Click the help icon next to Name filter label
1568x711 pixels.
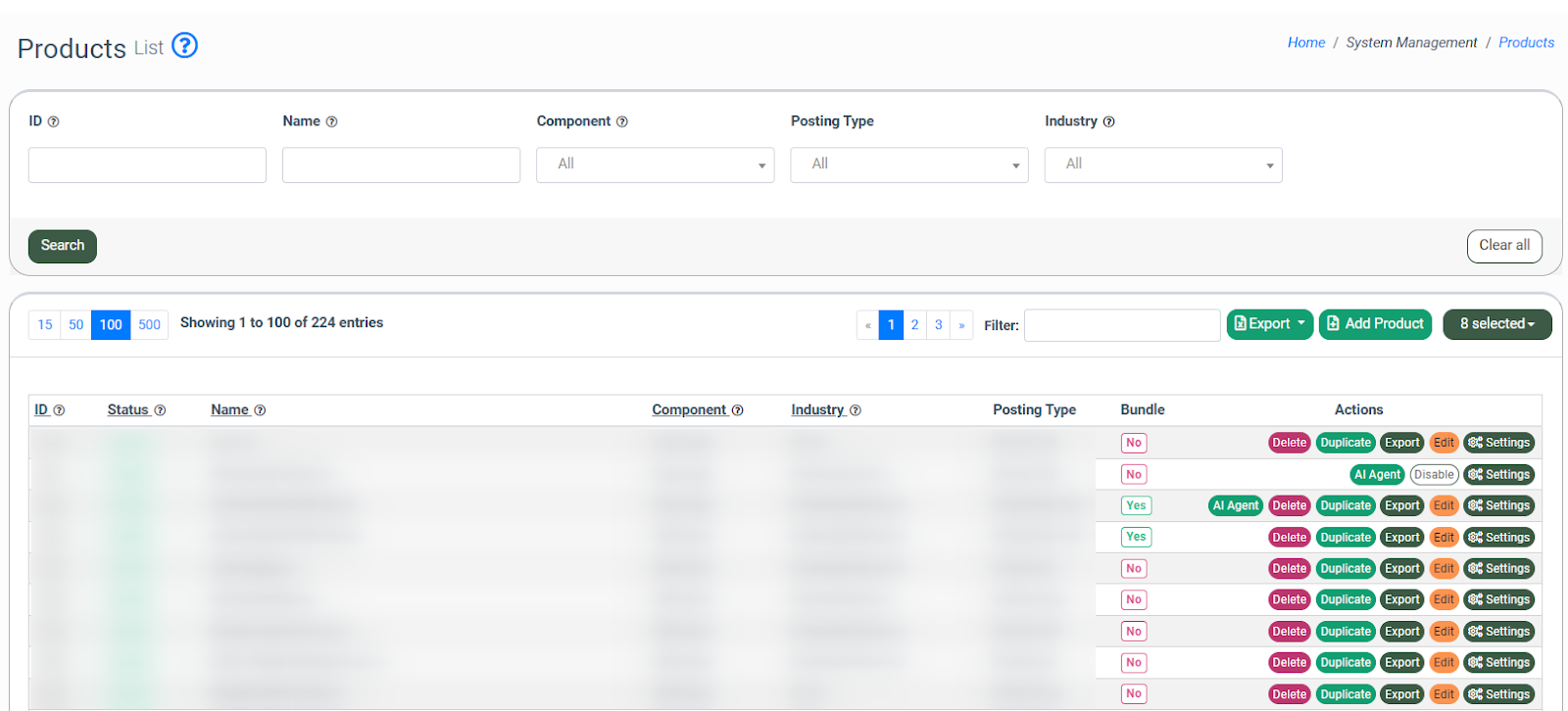(331, 122)
